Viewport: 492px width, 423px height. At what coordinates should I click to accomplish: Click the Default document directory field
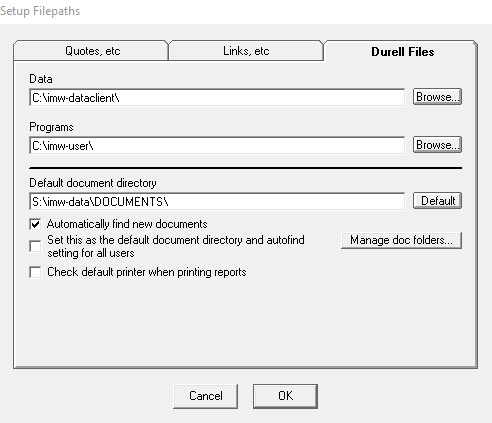pyautogui.click(x=217, y=201)
